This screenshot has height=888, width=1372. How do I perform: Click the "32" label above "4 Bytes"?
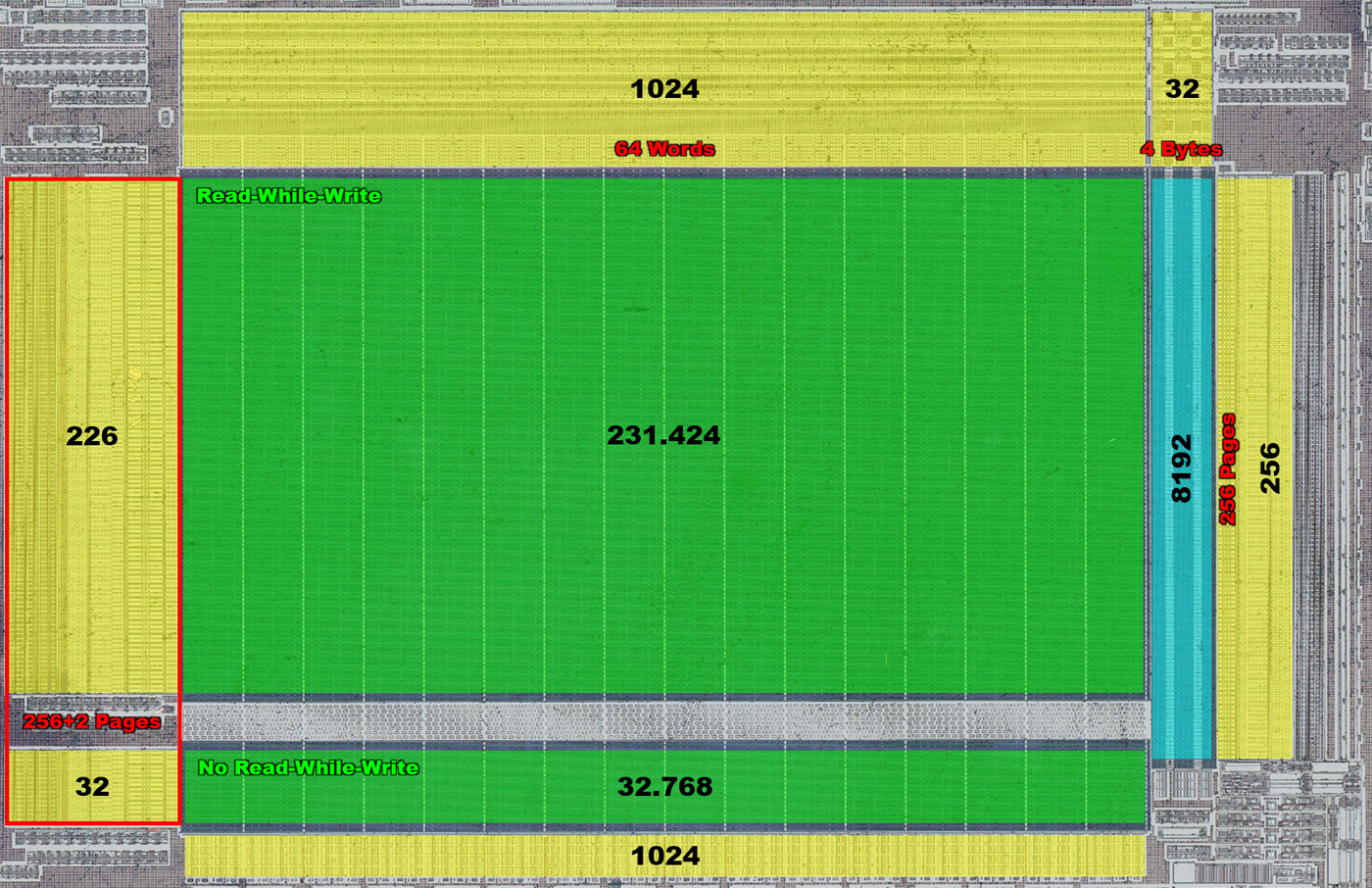(x=1182, y=89)
